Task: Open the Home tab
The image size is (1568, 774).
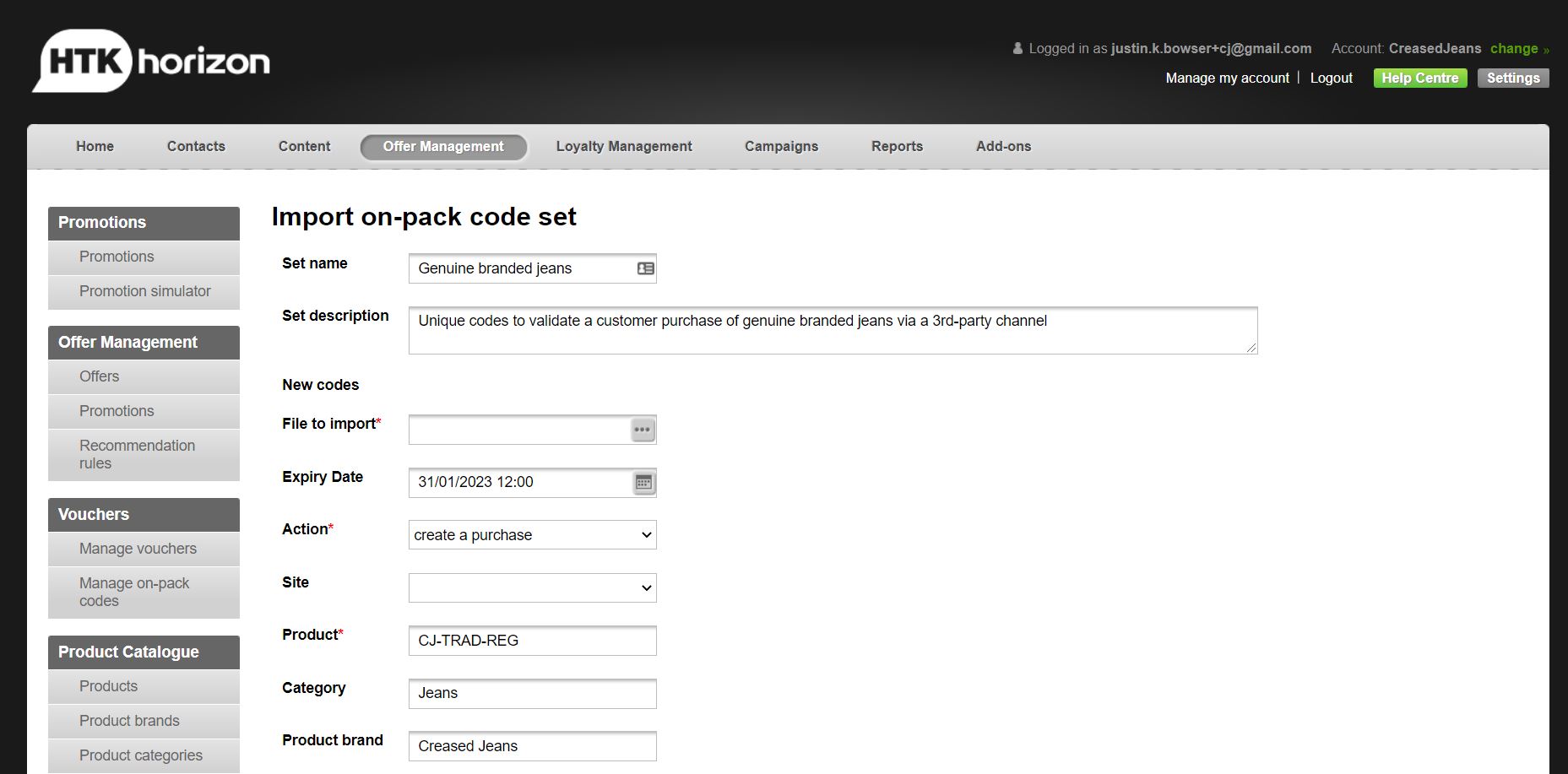Action: click(95, 146)
